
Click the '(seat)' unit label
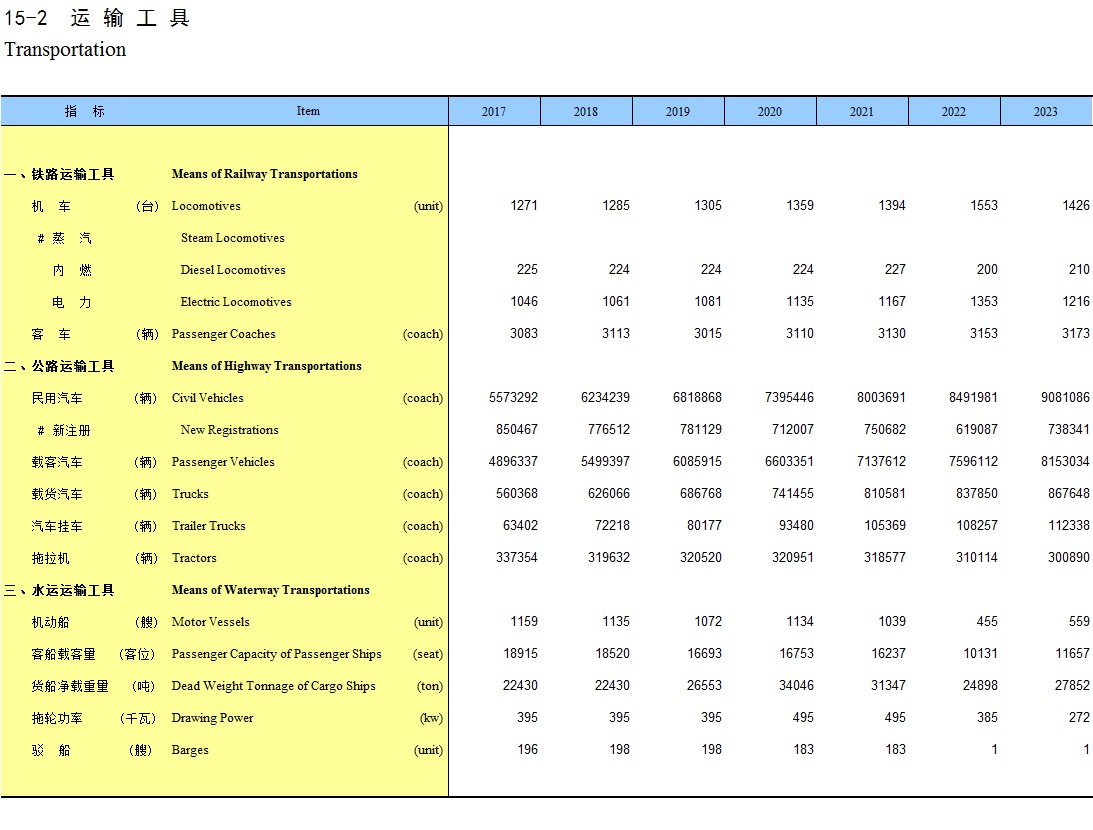pyautogui.click(x=428, y=654)
